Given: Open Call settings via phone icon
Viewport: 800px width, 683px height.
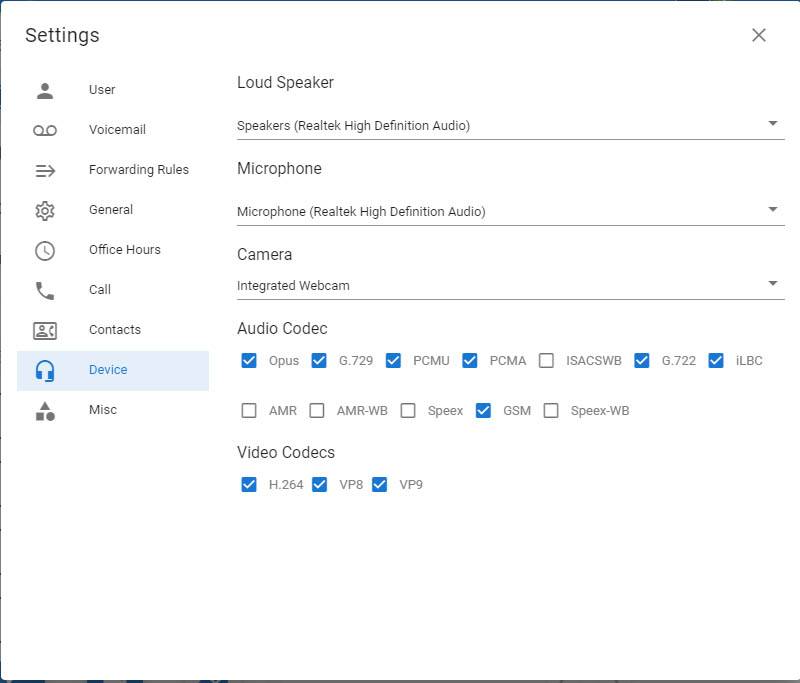Looking at the screenshot, I should 45,290.
